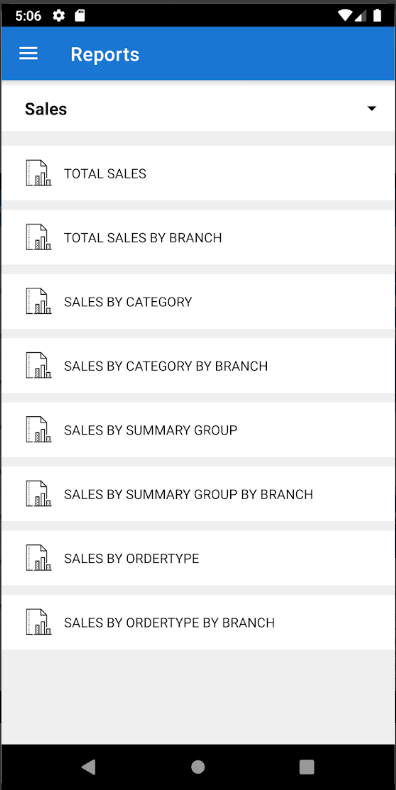The width and height of the screenshot is (396, 790).
Task: Open the Sales report category selector
Action: tap(198, 108)
